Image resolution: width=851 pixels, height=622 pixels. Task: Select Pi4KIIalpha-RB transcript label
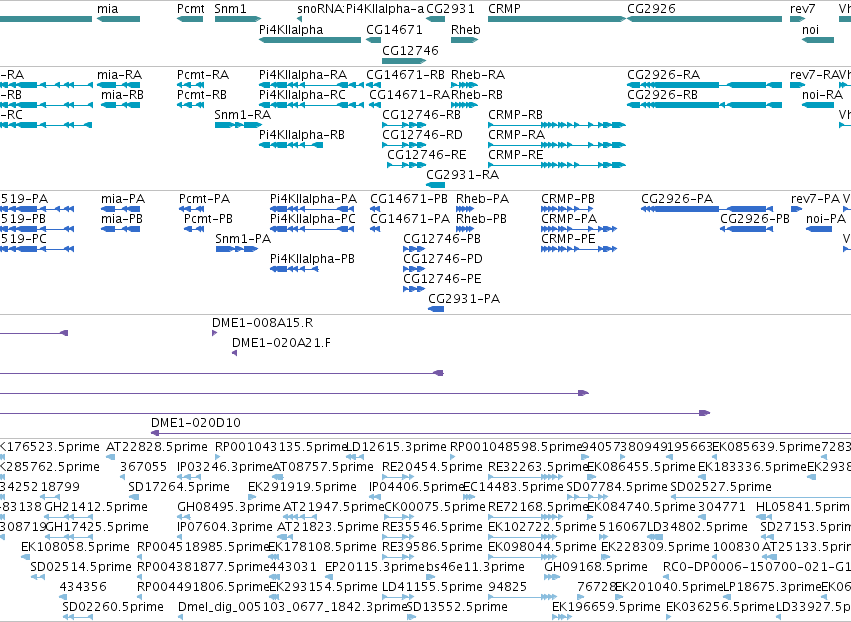coord(302,135)
